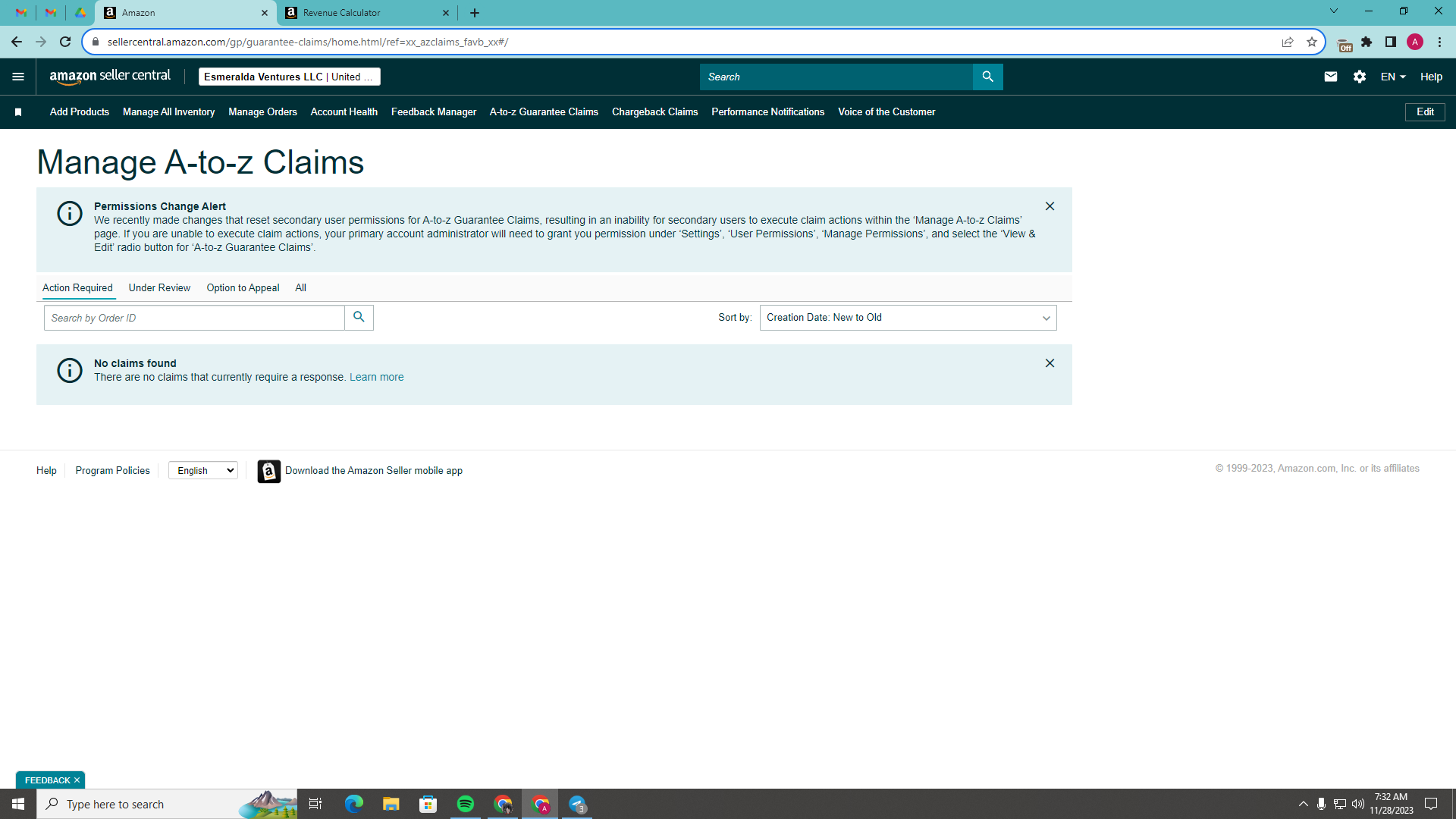1456x819 pixels.
Task: Switch to the Revenue Calculator browser tab
Action: 368,13
